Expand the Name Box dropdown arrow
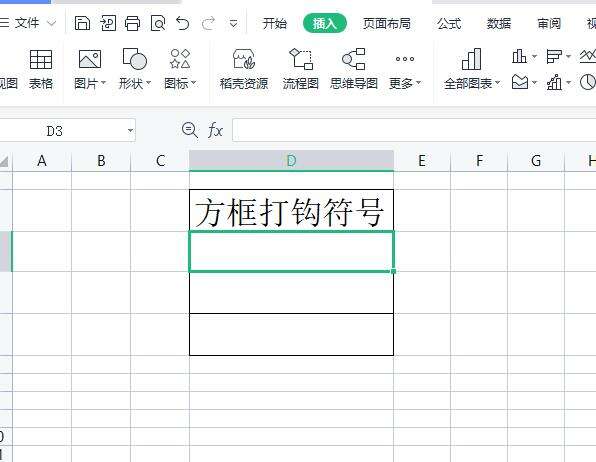 click(130, 131)
